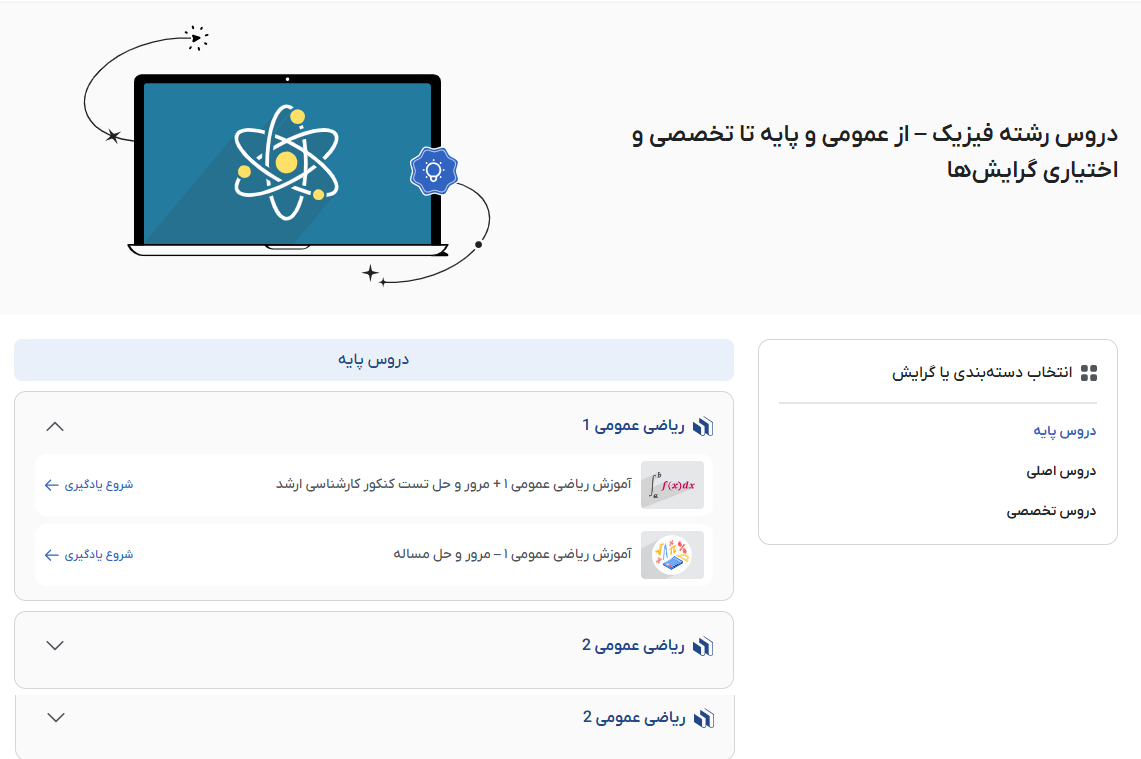Expand the bottom ریاضی عمومی 2 section

tap(55, 716)
